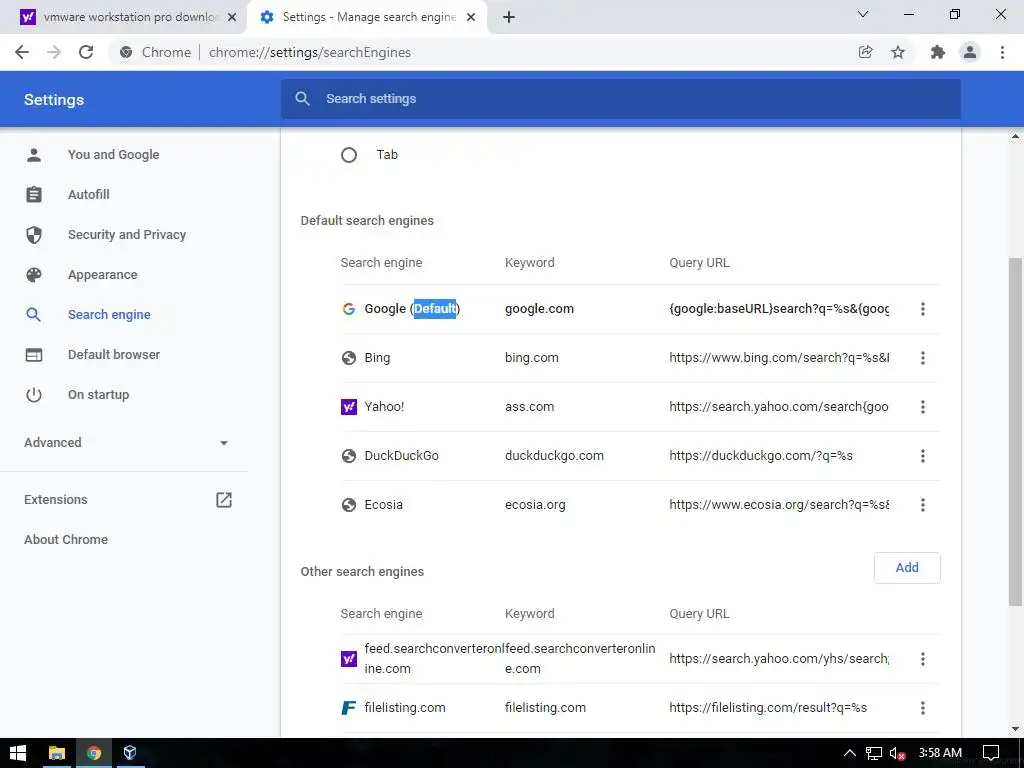1024x768 pixels.
Task: Open Chrome's three-dot main menu
Action: (1002, 52)
